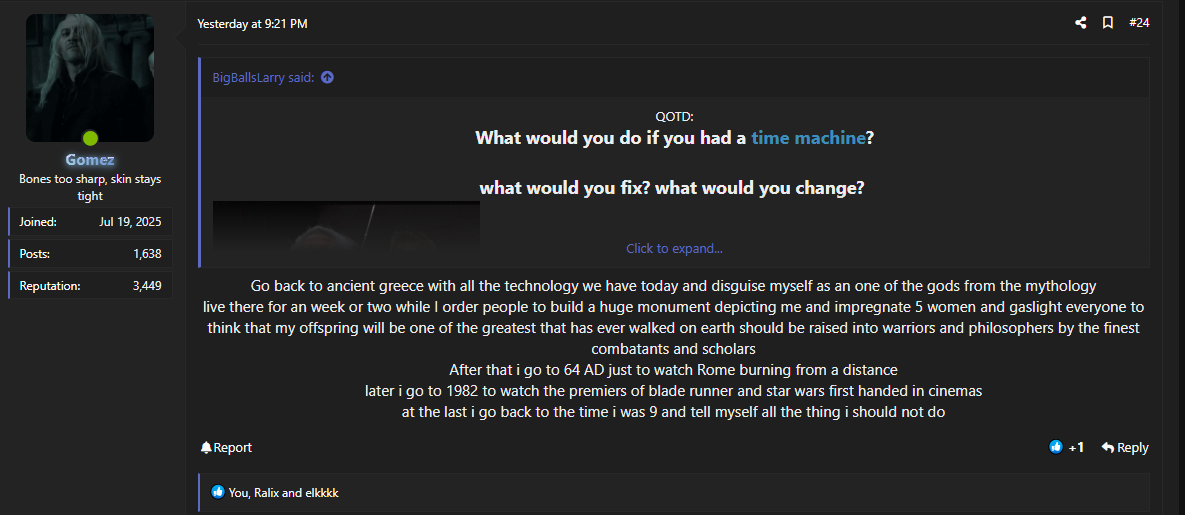Click the thumbs-up icon in reactions bar
1185x515 pixels.
(218, 492)
